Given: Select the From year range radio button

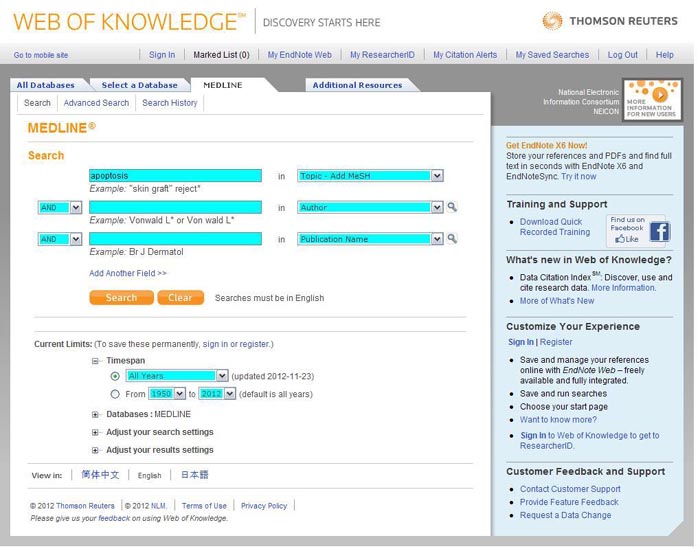Looking at the screenshot, I should (116, 394).
